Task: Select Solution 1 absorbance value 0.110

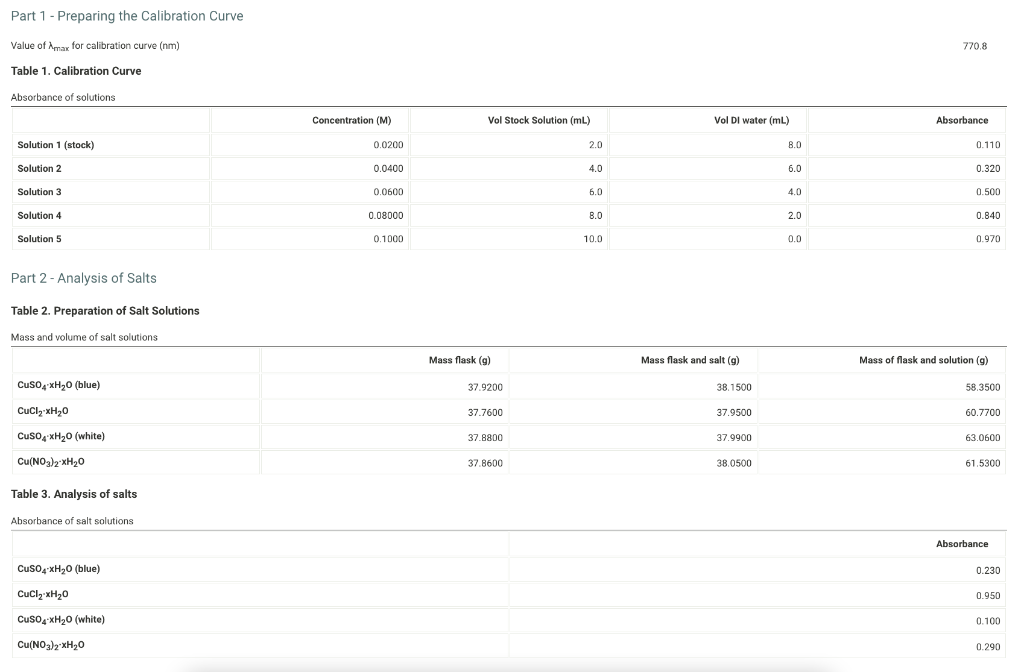Action: 988,145
